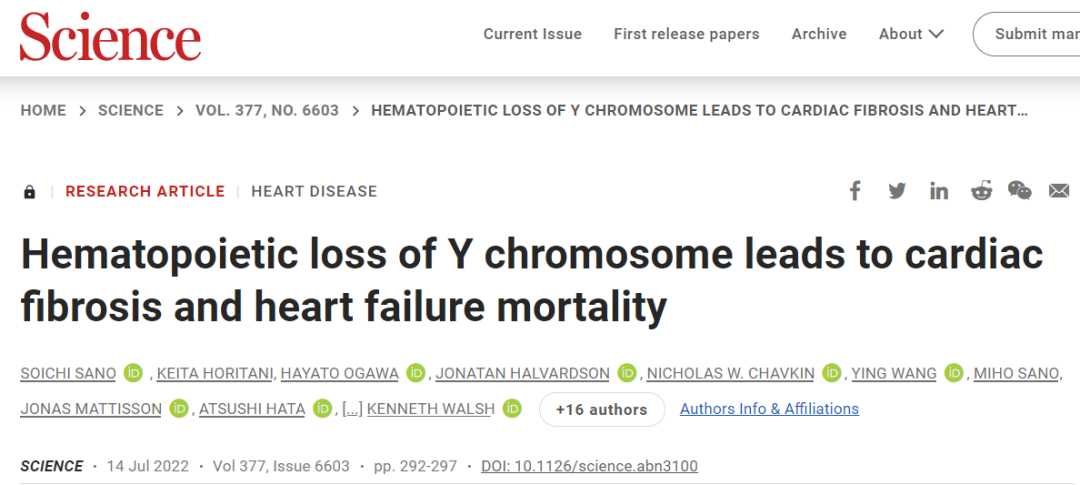
Task: Share article on Twitter icon
Action: 897,191
